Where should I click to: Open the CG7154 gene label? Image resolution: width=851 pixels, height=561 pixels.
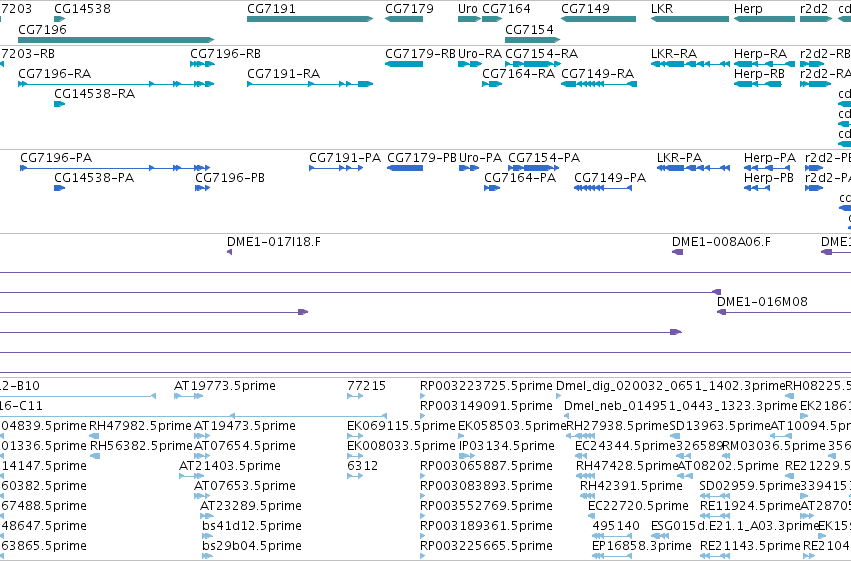pyautogui.click(x=529, y=29)
